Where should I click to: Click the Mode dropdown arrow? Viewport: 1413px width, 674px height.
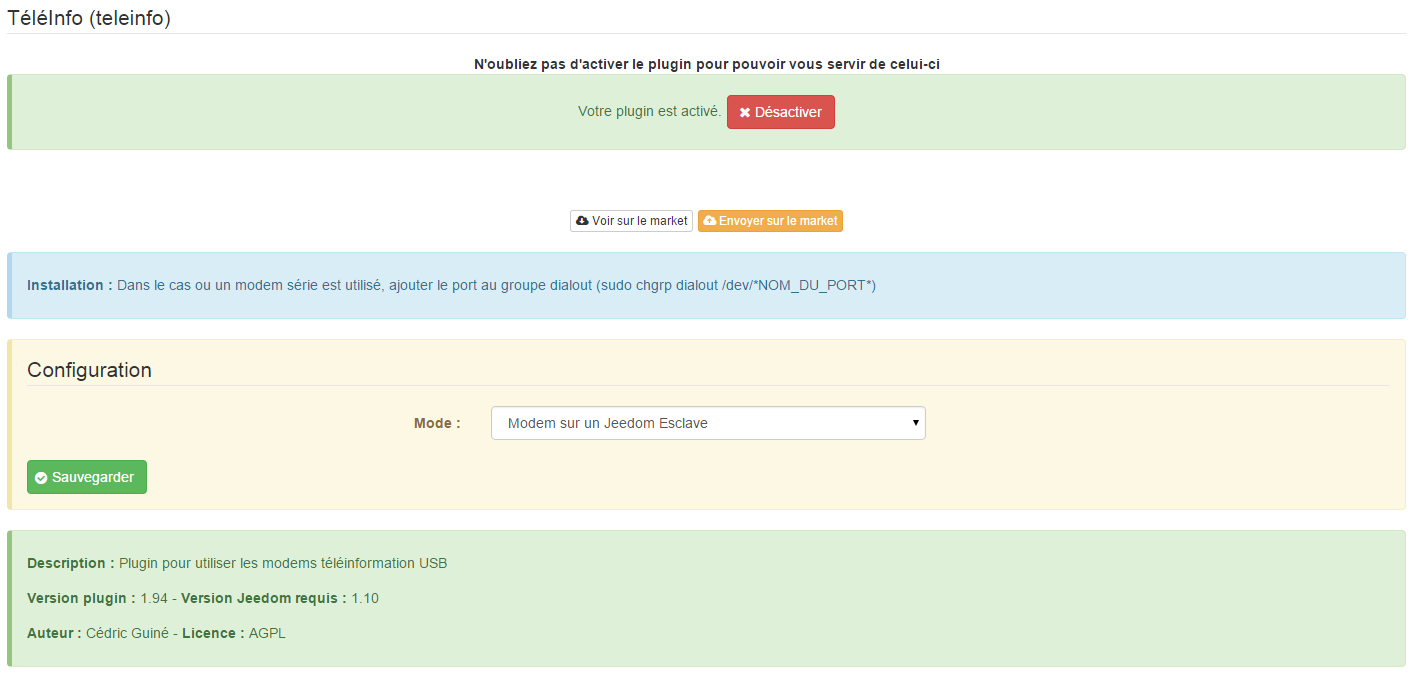click(x=914, y=423)
